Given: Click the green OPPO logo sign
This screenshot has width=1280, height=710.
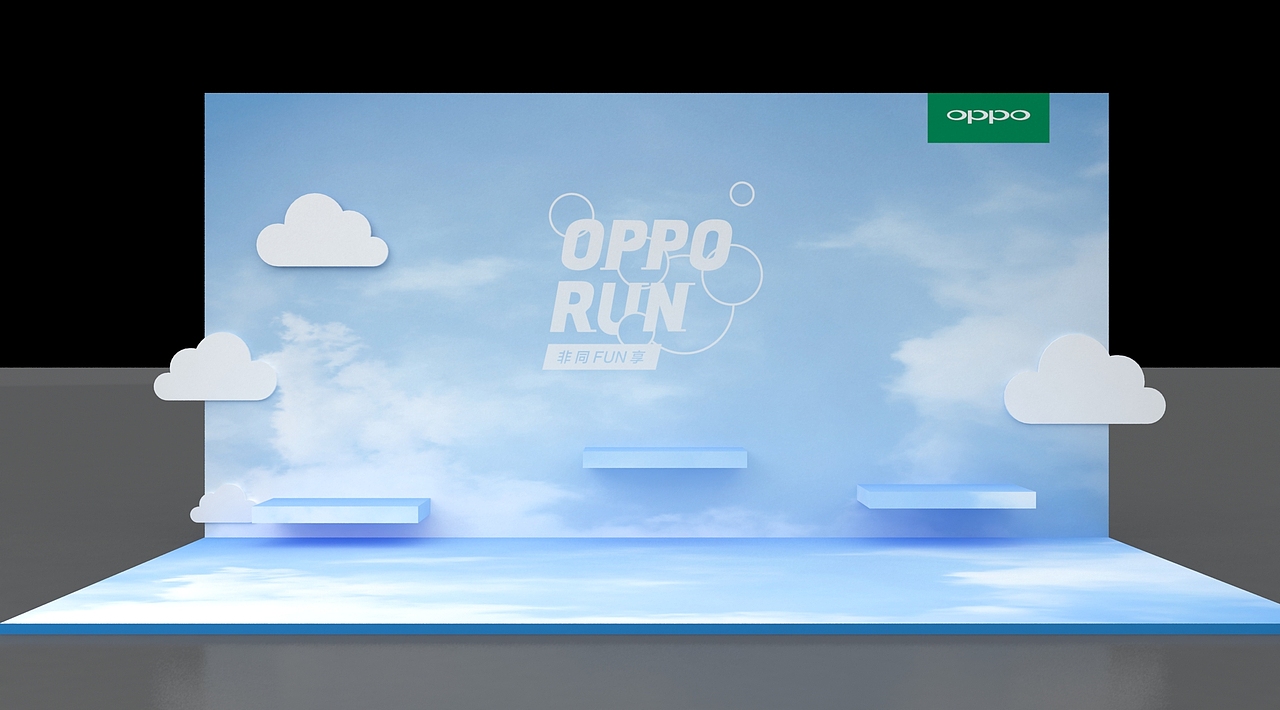Looking at the screenshot, I should [988, 118].
